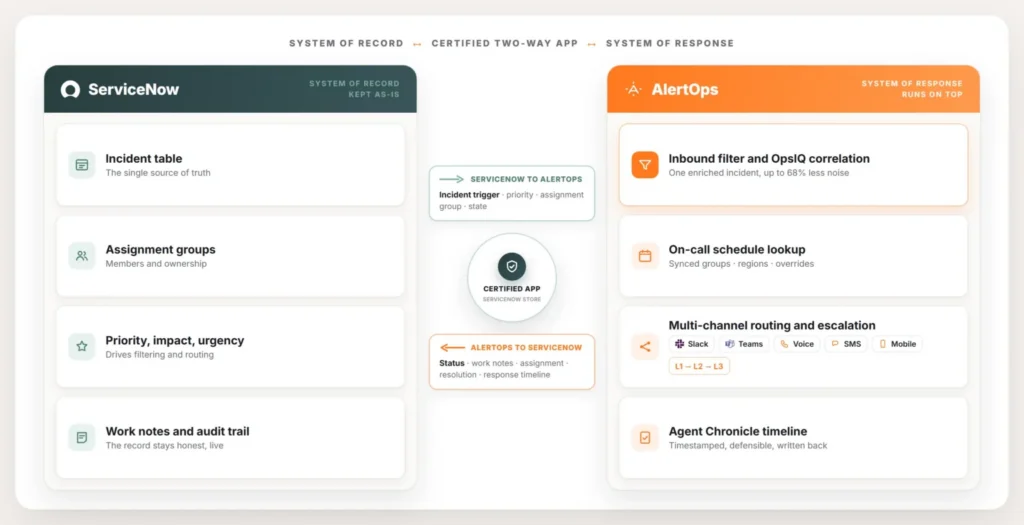Click 'The single source of truth' subtitle
This screenshot has height=525, width=1024.
(x=158, y=173)
